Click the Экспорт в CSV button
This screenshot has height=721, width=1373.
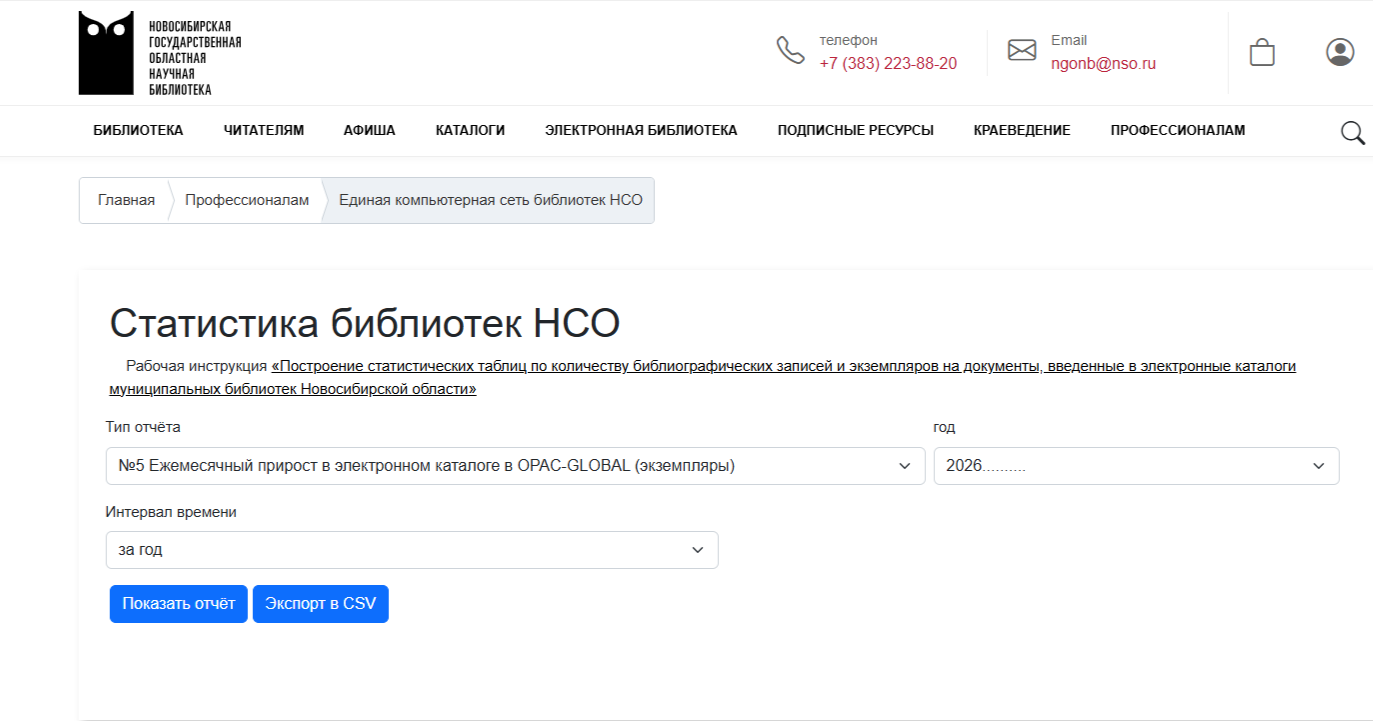[320, 604]
